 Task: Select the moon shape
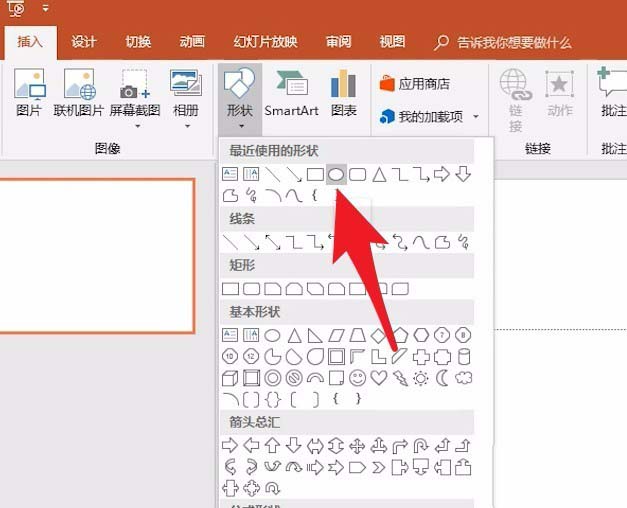pos(442,378)
